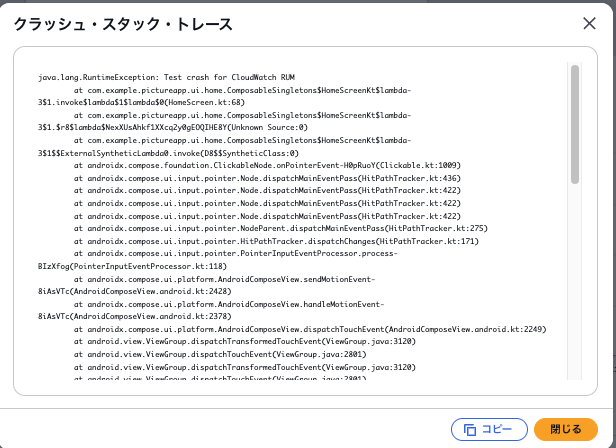Click the ClickableNode.onPointerEvent line (Clickable.kt:1009)
616x448 pixels.
coord(267,165)
